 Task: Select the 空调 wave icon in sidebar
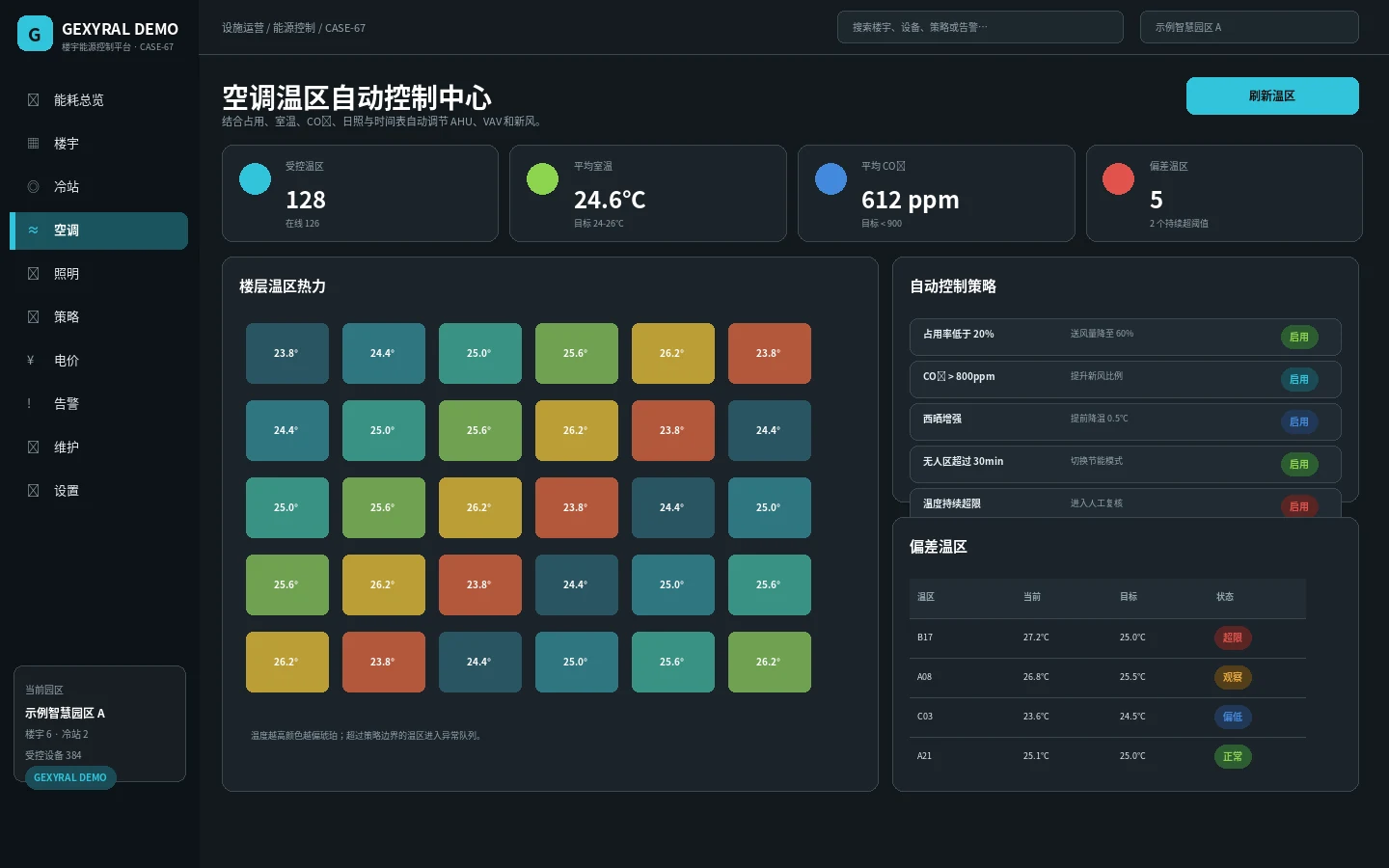tap(33, 231)
